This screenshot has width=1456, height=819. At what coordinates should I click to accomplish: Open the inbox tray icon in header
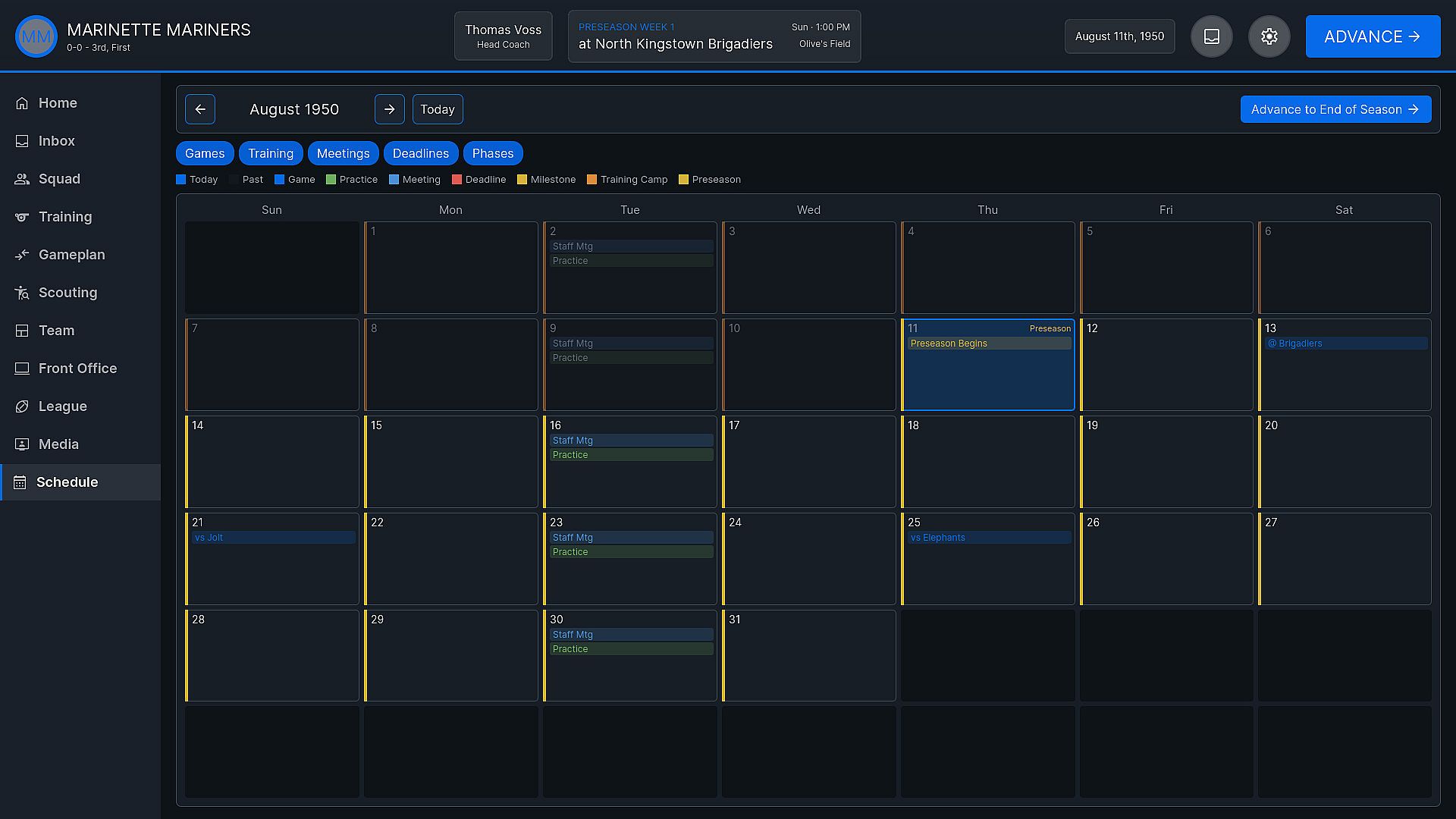(x=1212, y=36)
